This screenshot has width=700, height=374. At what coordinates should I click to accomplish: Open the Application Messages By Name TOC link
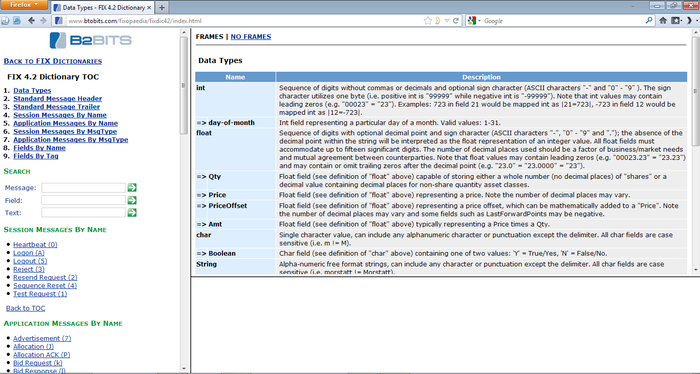tap(66, 123)
